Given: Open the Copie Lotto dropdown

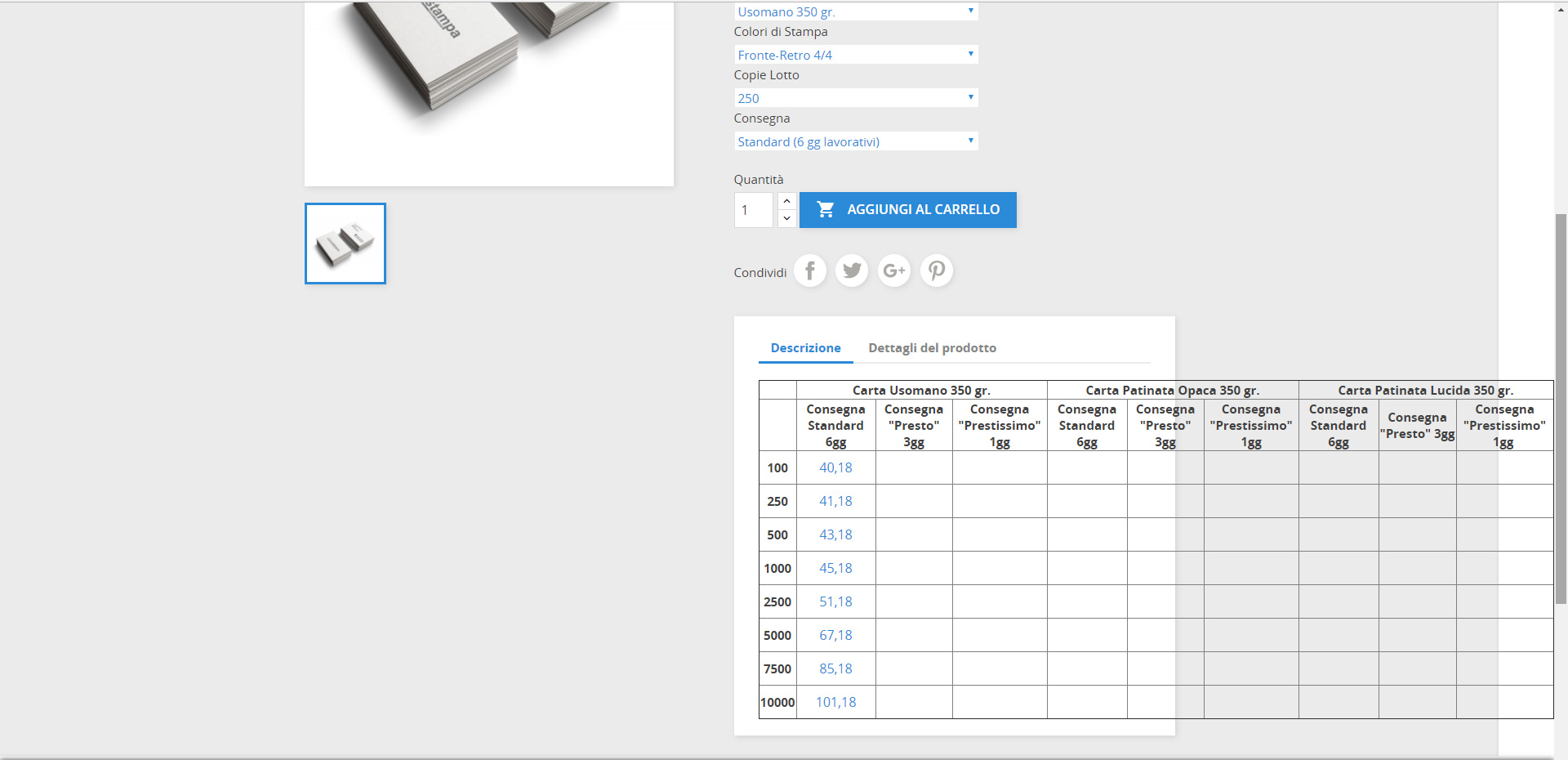Looking at the screenshot, I should coord(856,98).
